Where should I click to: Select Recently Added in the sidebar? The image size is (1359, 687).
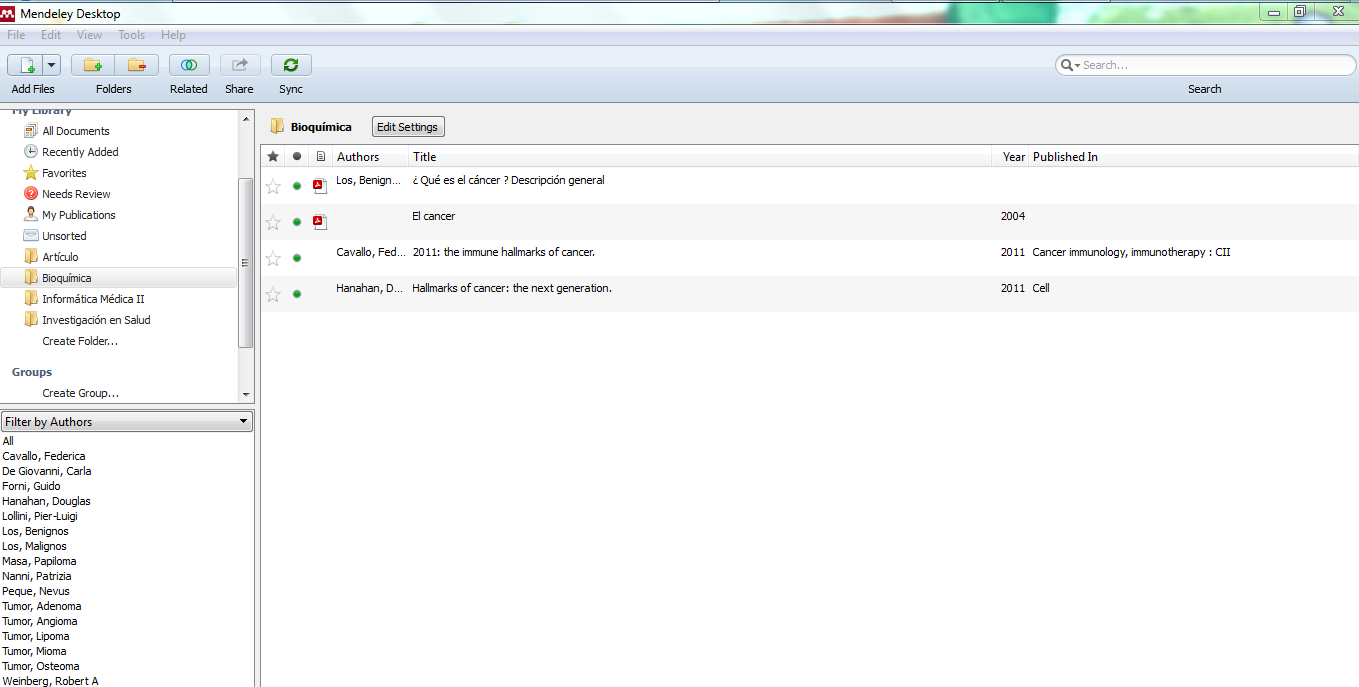pos(80,152)
